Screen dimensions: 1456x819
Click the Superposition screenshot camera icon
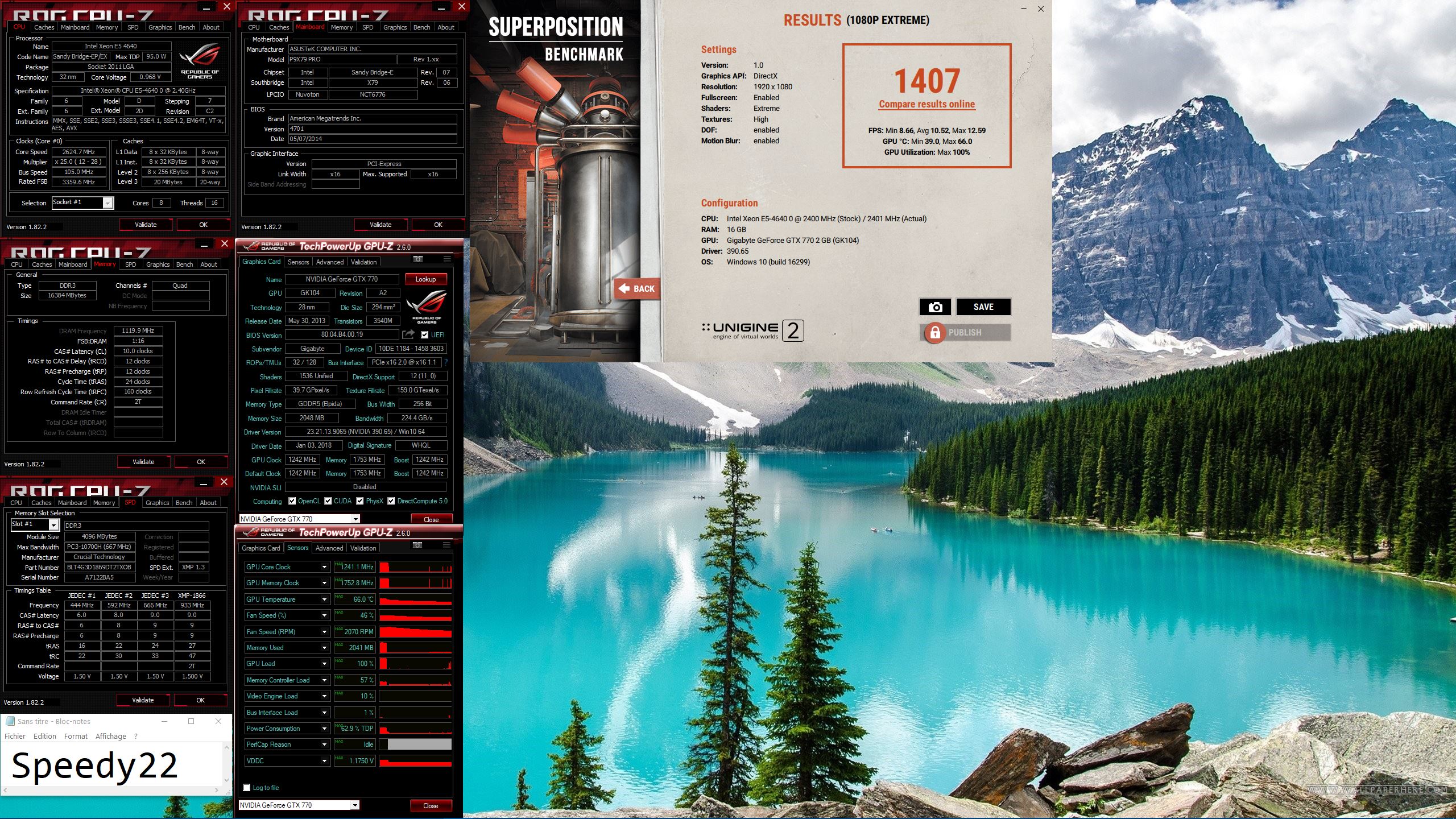(935, 307)
